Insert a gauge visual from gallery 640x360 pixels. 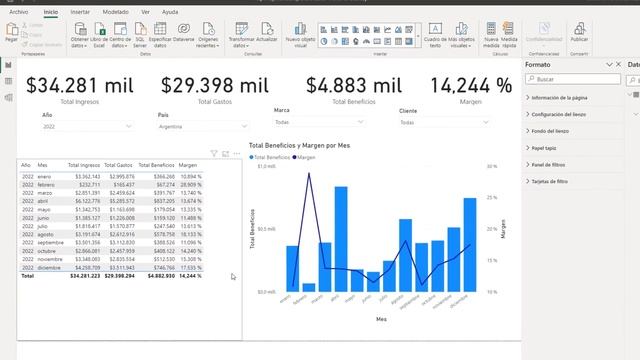(366, 41)
